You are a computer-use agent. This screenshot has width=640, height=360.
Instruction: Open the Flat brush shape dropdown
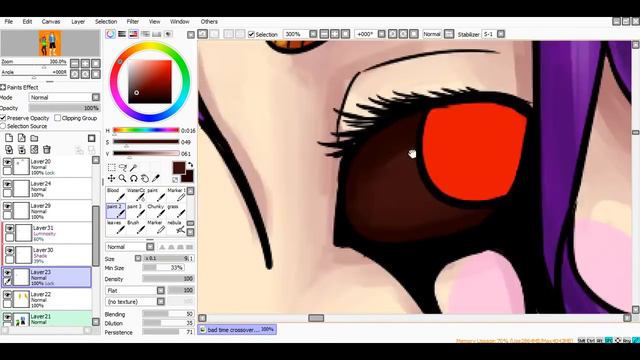[x=135, y=290]
